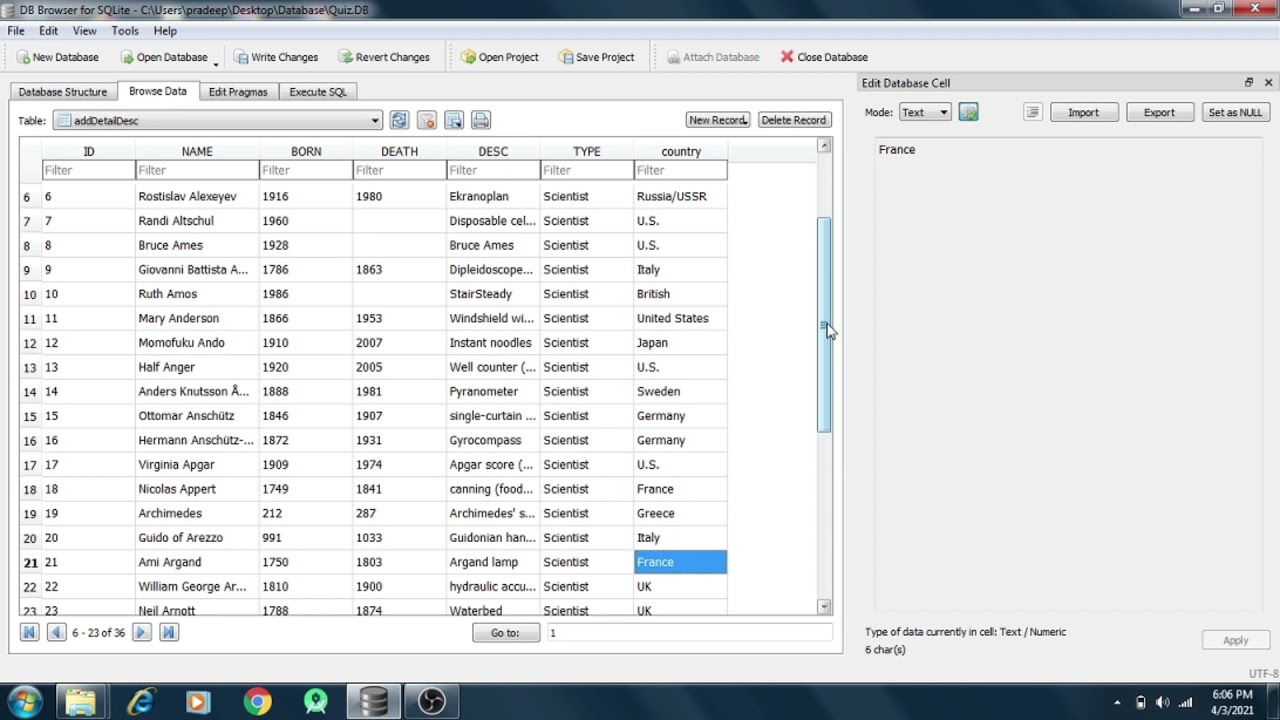Go to last page of records icon
Viewport: 1280px width, 720px height.
tap(168, 632)
